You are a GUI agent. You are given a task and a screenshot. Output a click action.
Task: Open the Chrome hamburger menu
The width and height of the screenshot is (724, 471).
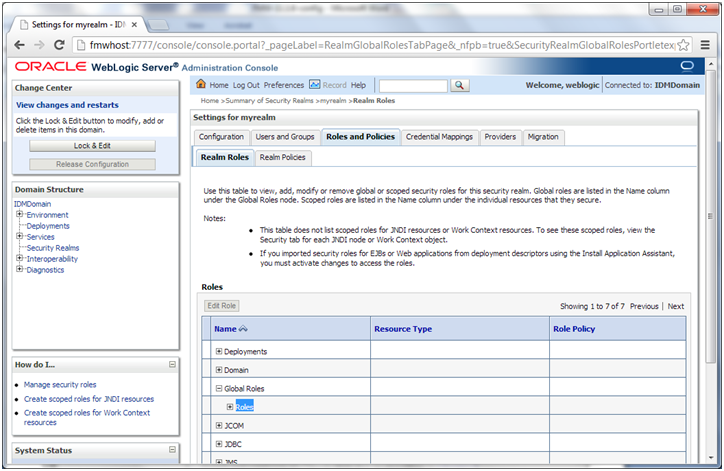[x=705, y=45]
